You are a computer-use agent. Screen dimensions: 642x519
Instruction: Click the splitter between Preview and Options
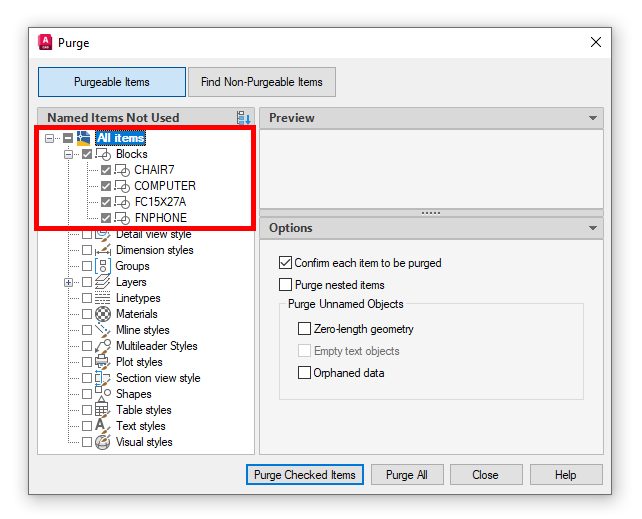click(x=431, y=212)
